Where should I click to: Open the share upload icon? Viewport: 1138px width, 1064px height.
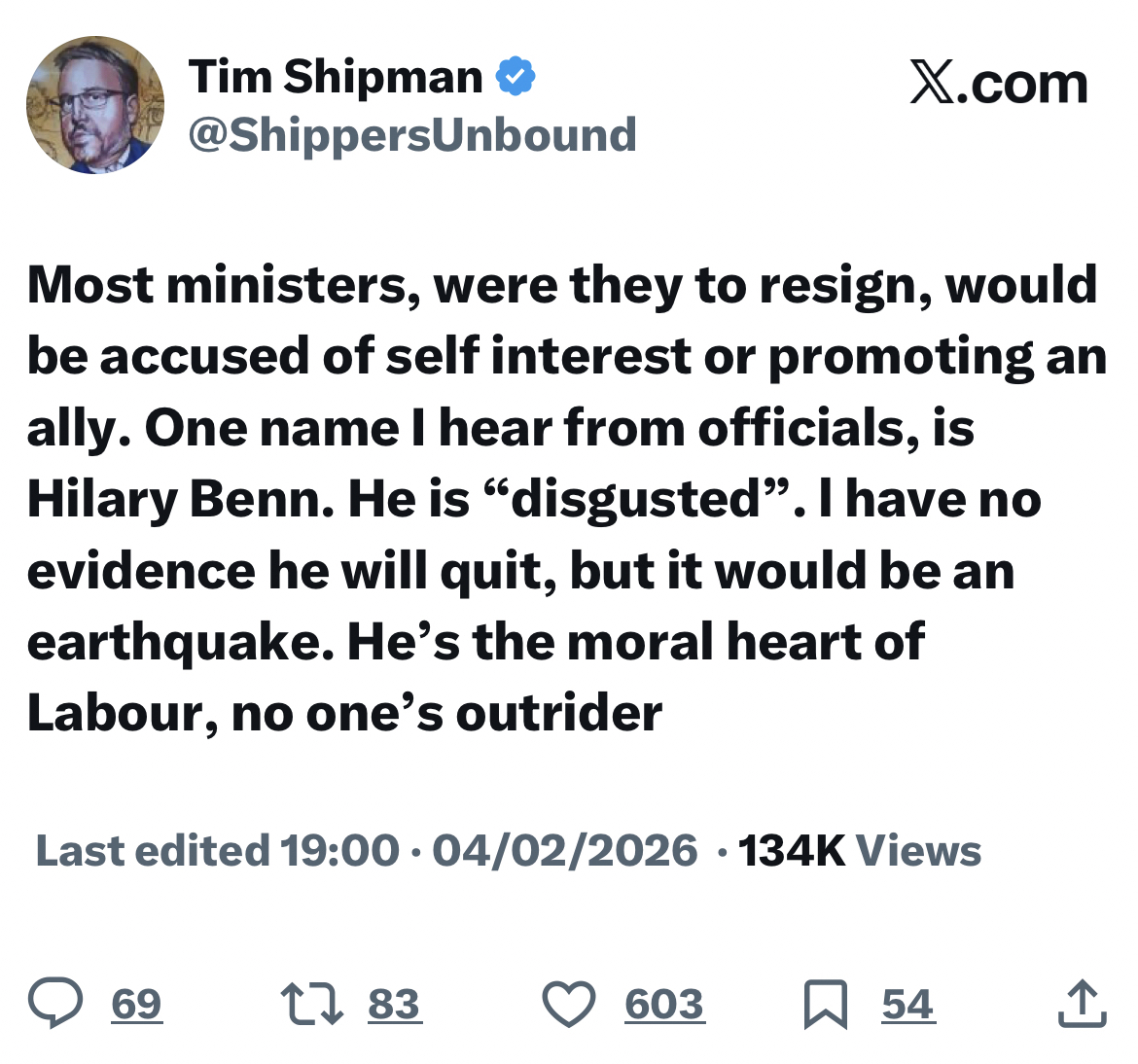[1082, 1004]
